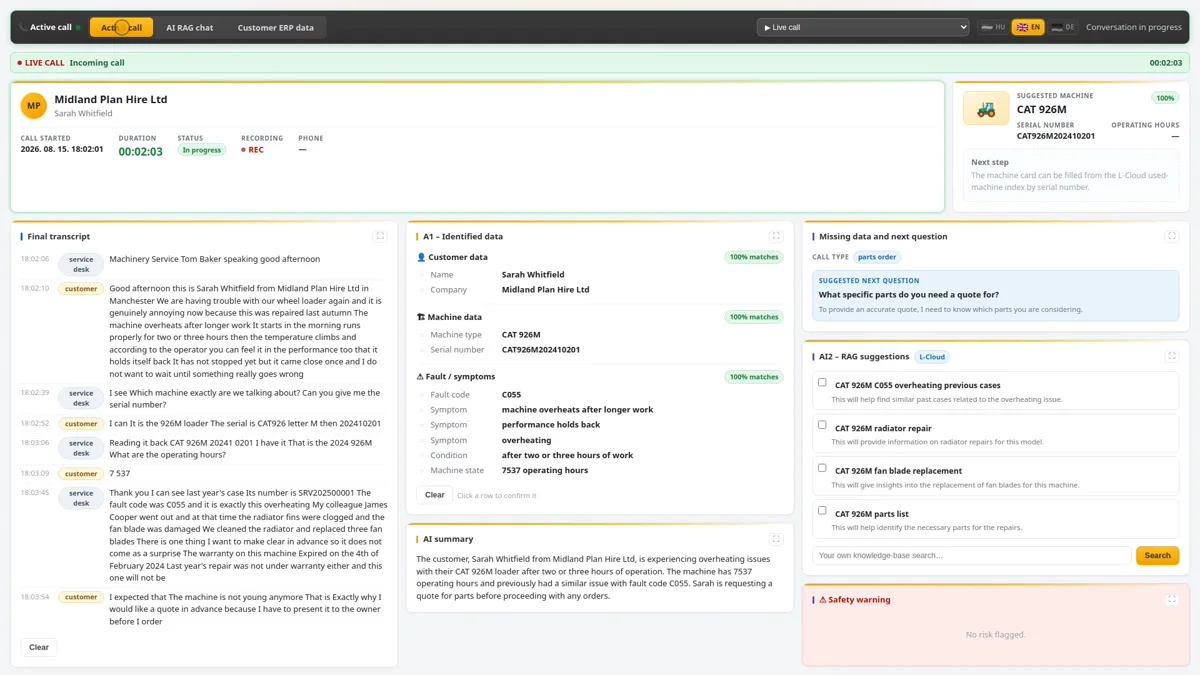
Task: Click the Machine data 100% matches badge
Action: pos(754,317)
